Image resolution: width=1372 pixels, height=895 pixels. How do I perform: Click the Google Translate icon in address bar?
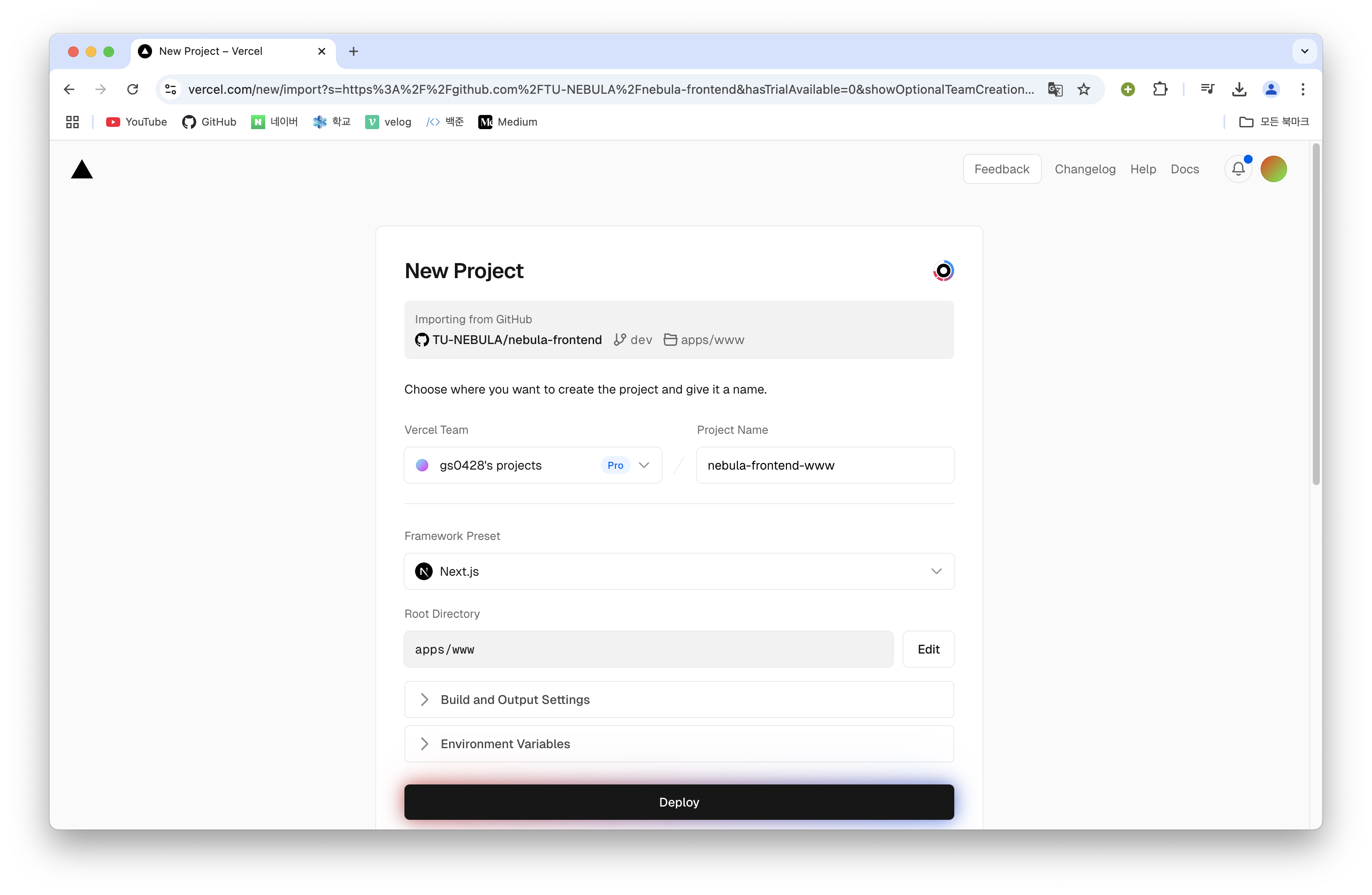click(1055, 89)
